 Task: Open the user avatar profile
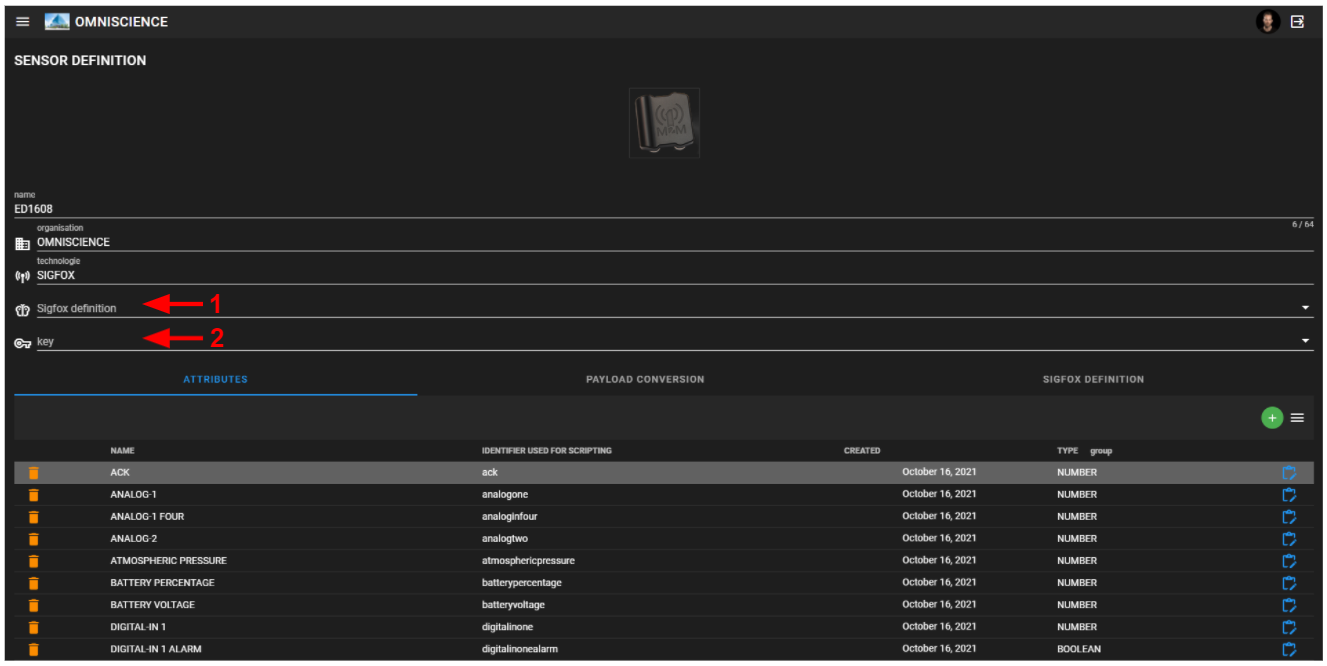(1268, 22)
